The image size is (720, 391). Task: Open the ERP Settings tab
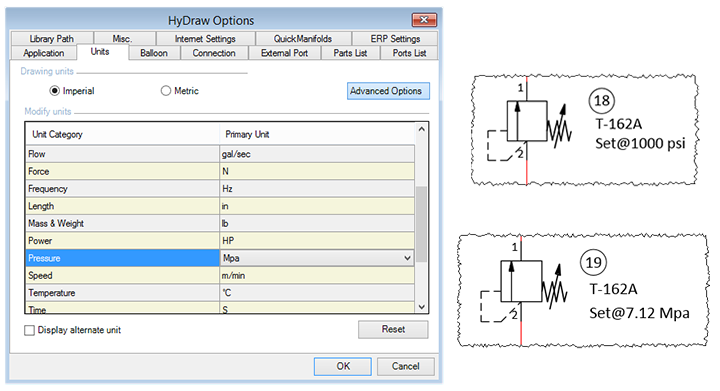click(395, 39)
